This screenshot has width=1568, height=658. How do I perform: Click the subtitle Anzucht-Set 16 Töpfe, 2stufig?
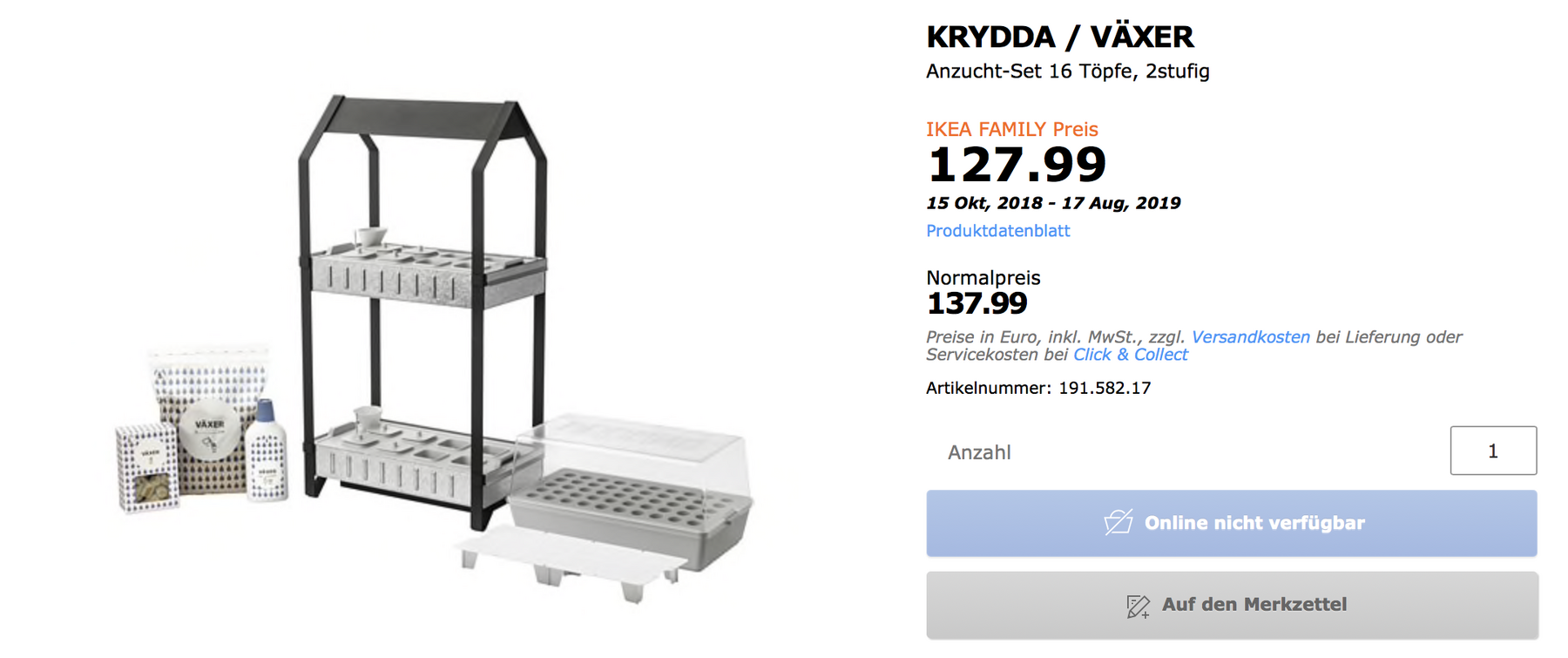[1067, 71]
